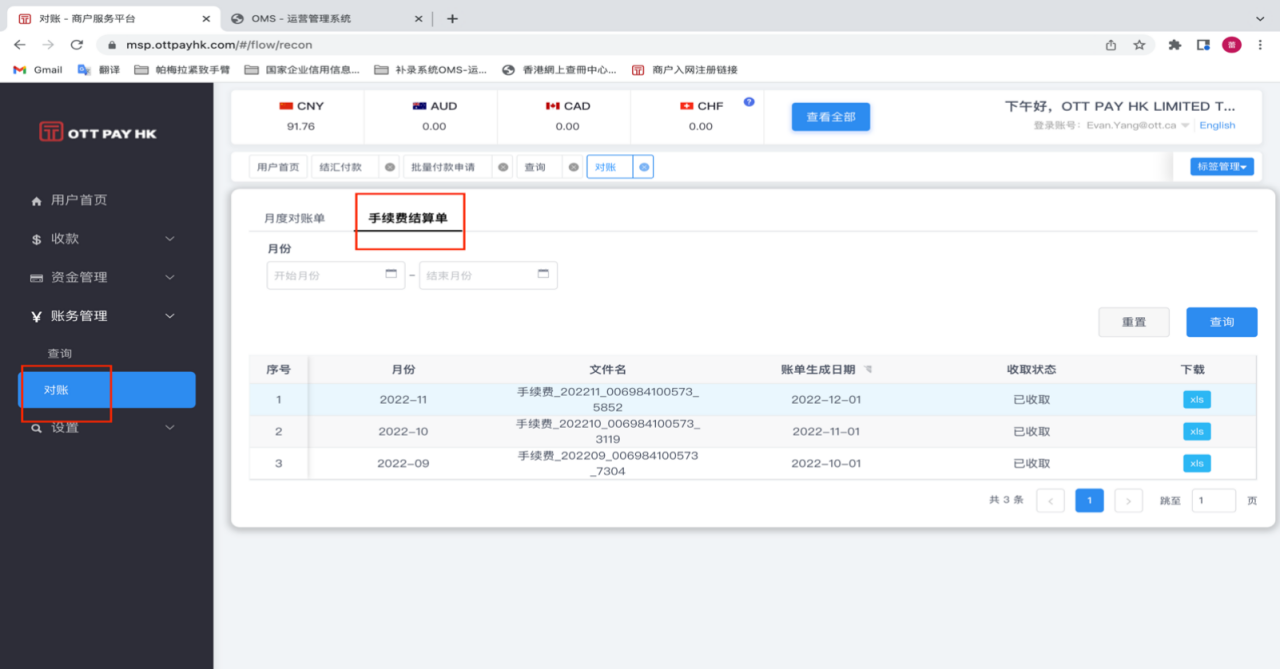Switch to 月度对账单 tab
The image size is (1280, 669).
point(294,218)
